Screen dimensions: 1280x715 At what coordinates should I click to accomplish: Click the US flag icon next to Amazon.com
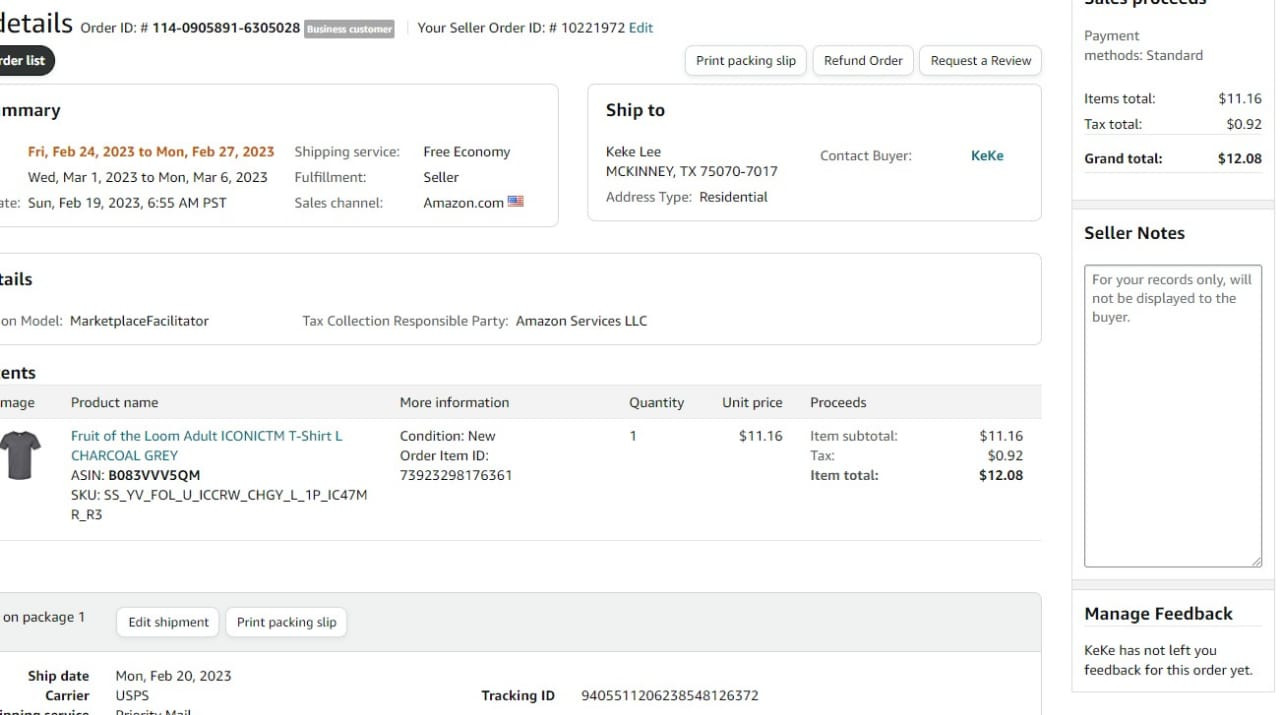(515, 201)
